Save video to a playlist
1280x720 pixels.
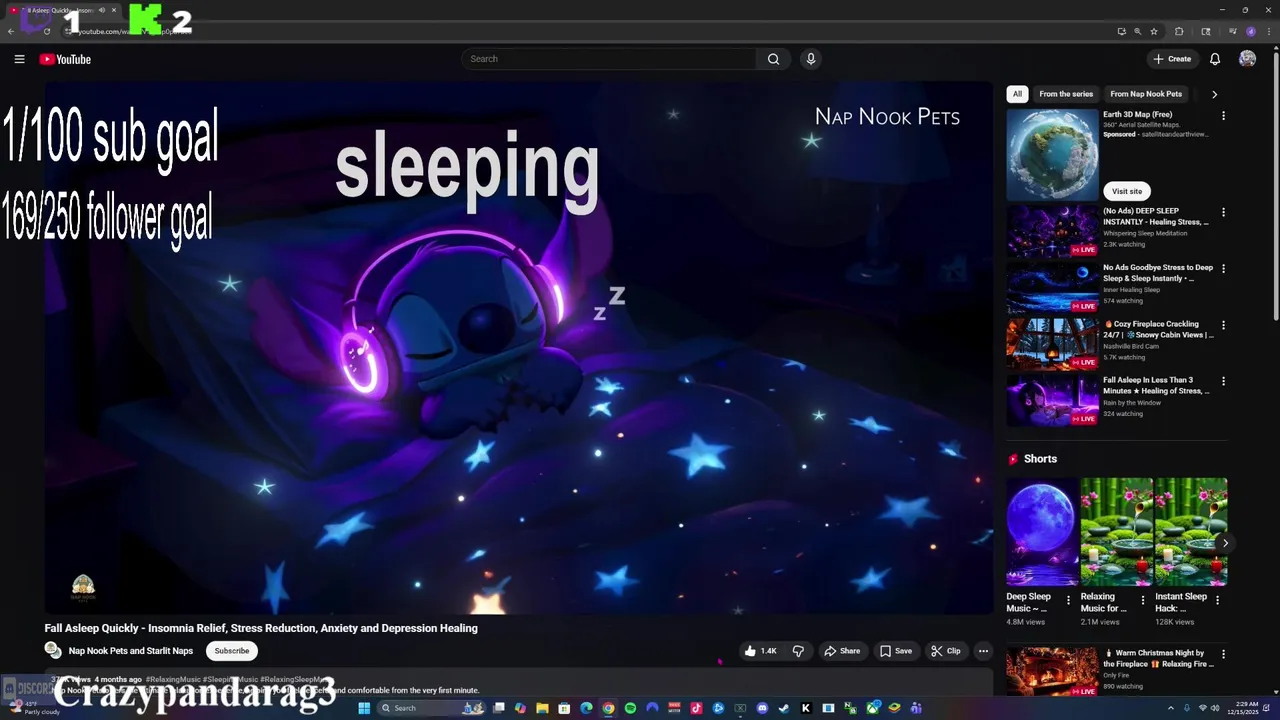[895, 651]
